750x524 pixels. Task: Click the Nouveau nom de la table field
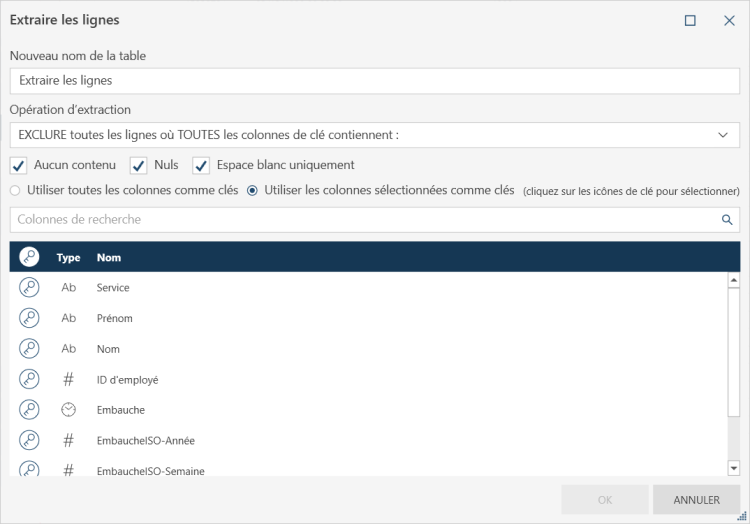(x=374, y=80)
